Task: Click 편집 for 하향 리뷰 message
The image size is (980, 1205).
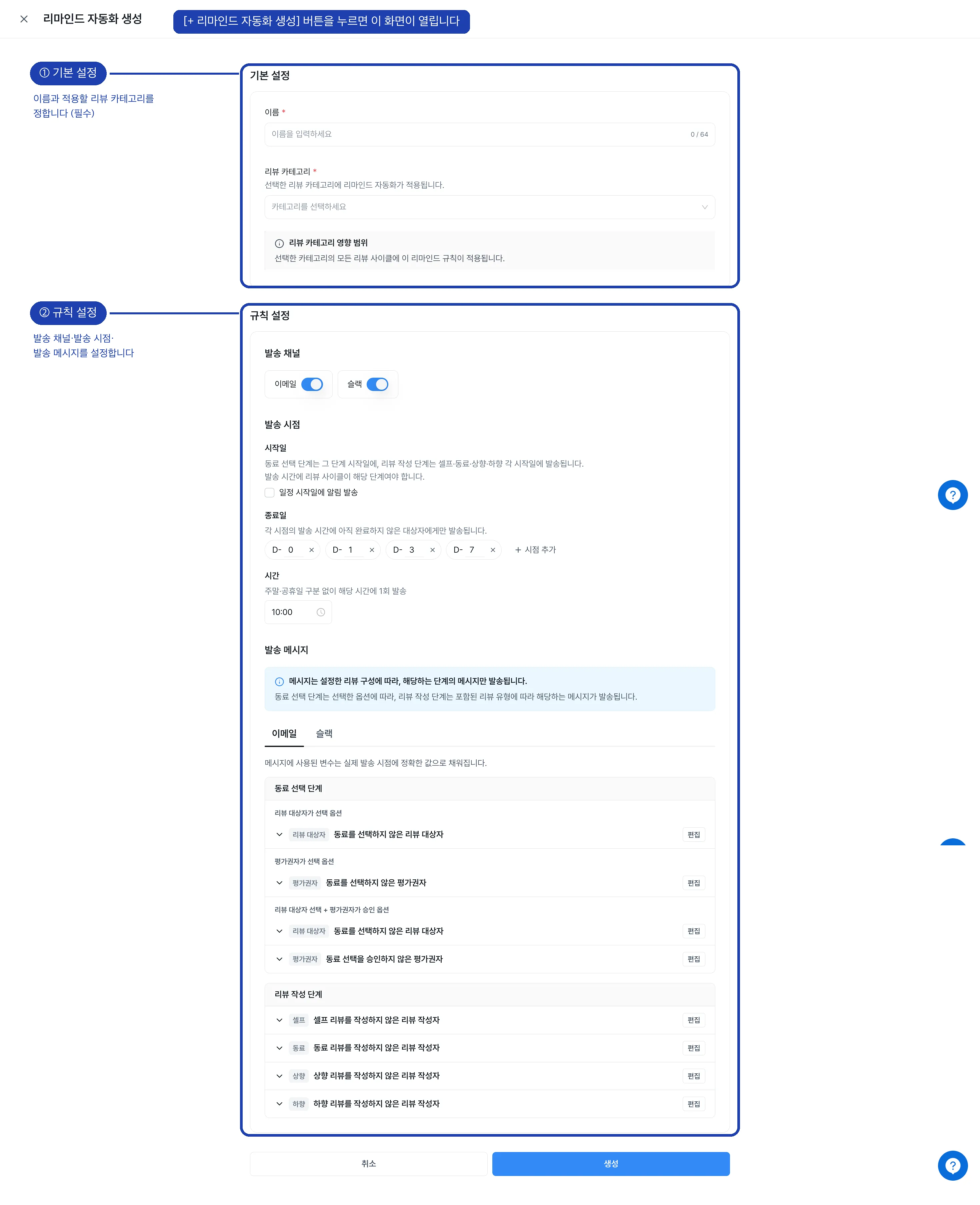Action: (x=693, y=1104)
